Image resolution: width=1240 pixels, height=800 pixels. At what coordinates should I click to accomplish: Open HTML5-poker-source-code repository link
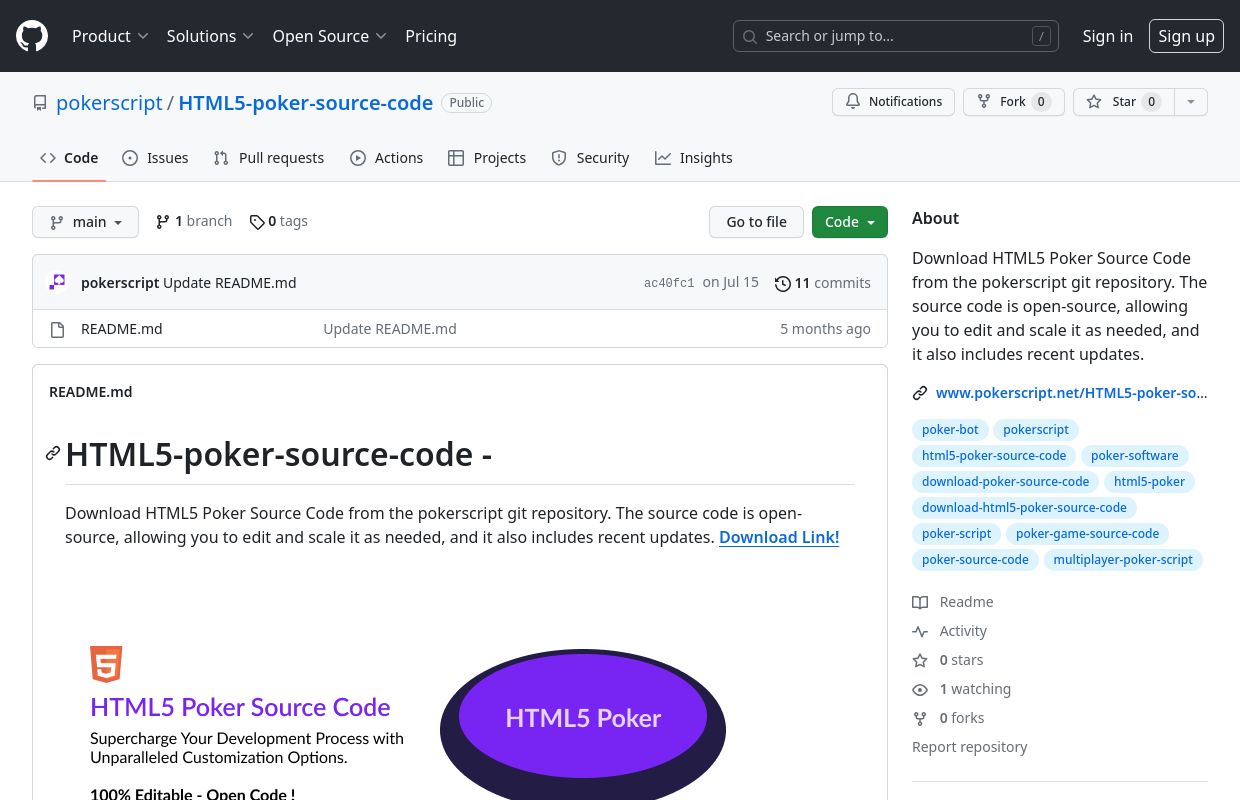point(306,103)
